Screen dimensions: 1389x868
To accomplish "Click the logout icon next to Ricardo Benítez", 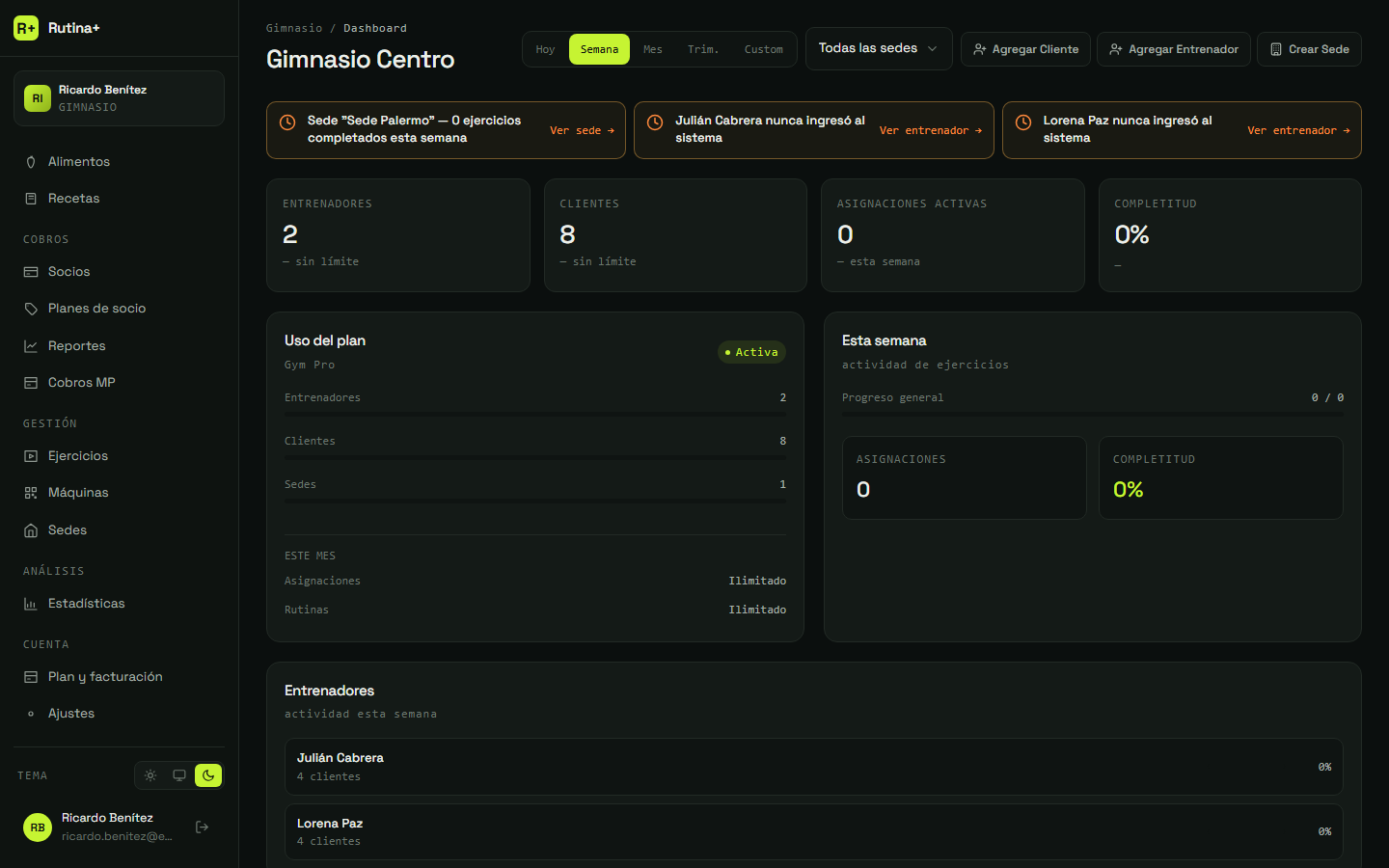I will pos(202,827).
